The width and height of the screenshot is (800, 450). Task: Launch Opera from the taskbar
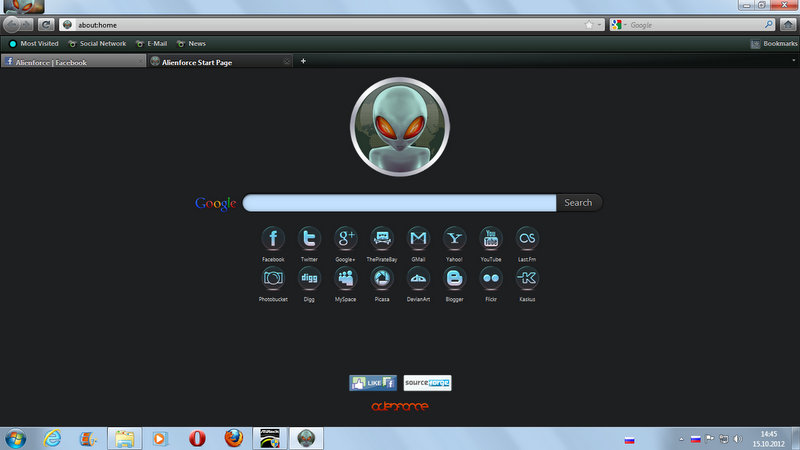[x=197, y=439]
